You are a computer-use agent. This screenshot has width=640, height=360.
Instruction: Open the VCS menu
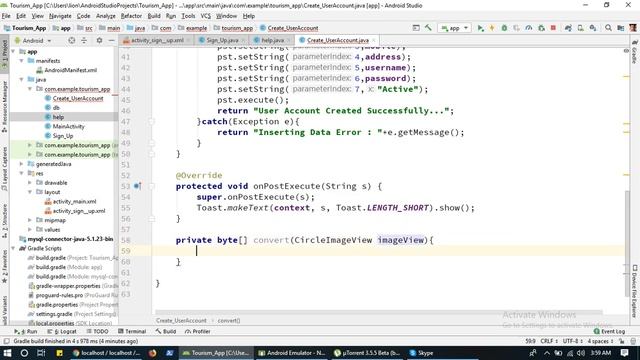pos(206,16)
